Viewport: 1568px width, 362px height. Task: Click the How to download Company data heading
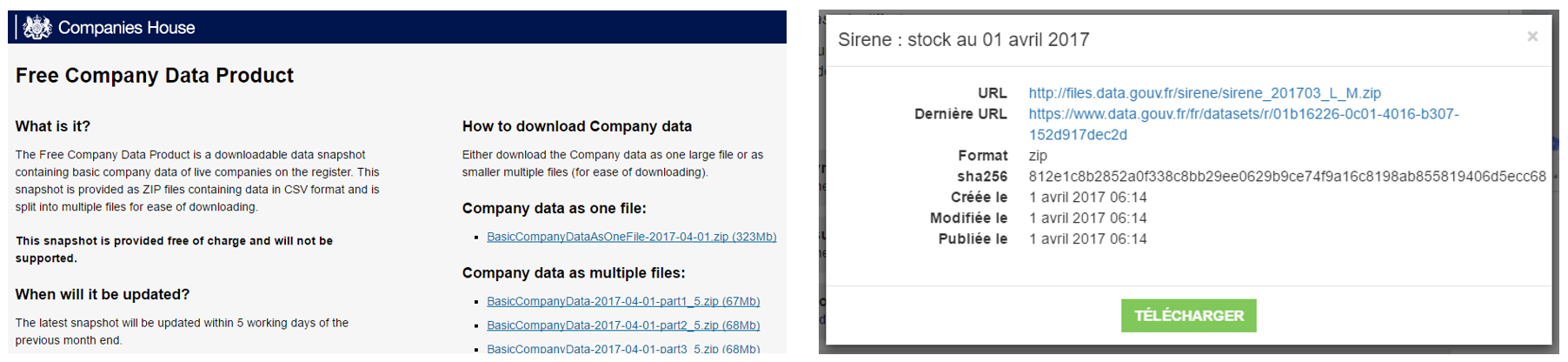coord(576,126)
